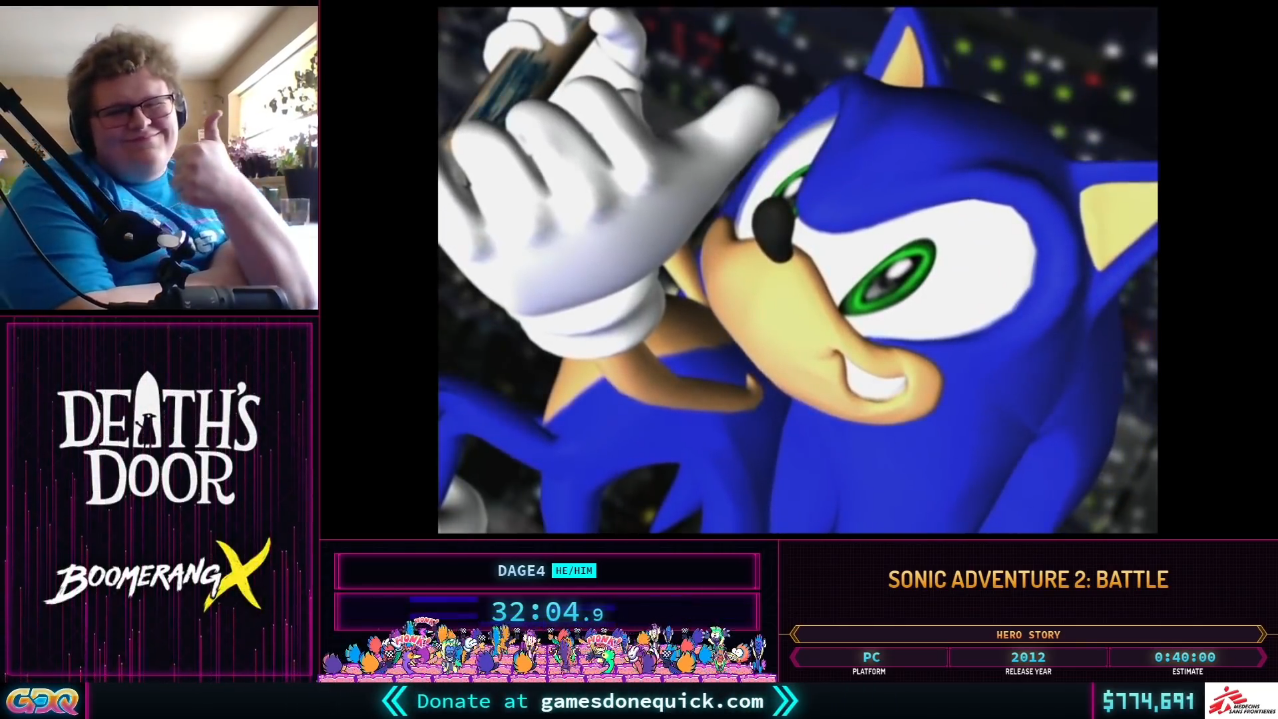The width and height of the screenshot is (1278, 719).
Task: Click the RELEASE YEAR caption label
Action: [x=1028, y=672]
